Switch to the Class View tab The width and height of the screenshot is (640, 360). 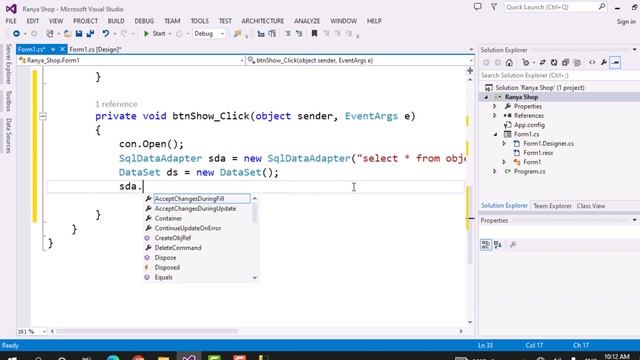(x=591, y=206)
